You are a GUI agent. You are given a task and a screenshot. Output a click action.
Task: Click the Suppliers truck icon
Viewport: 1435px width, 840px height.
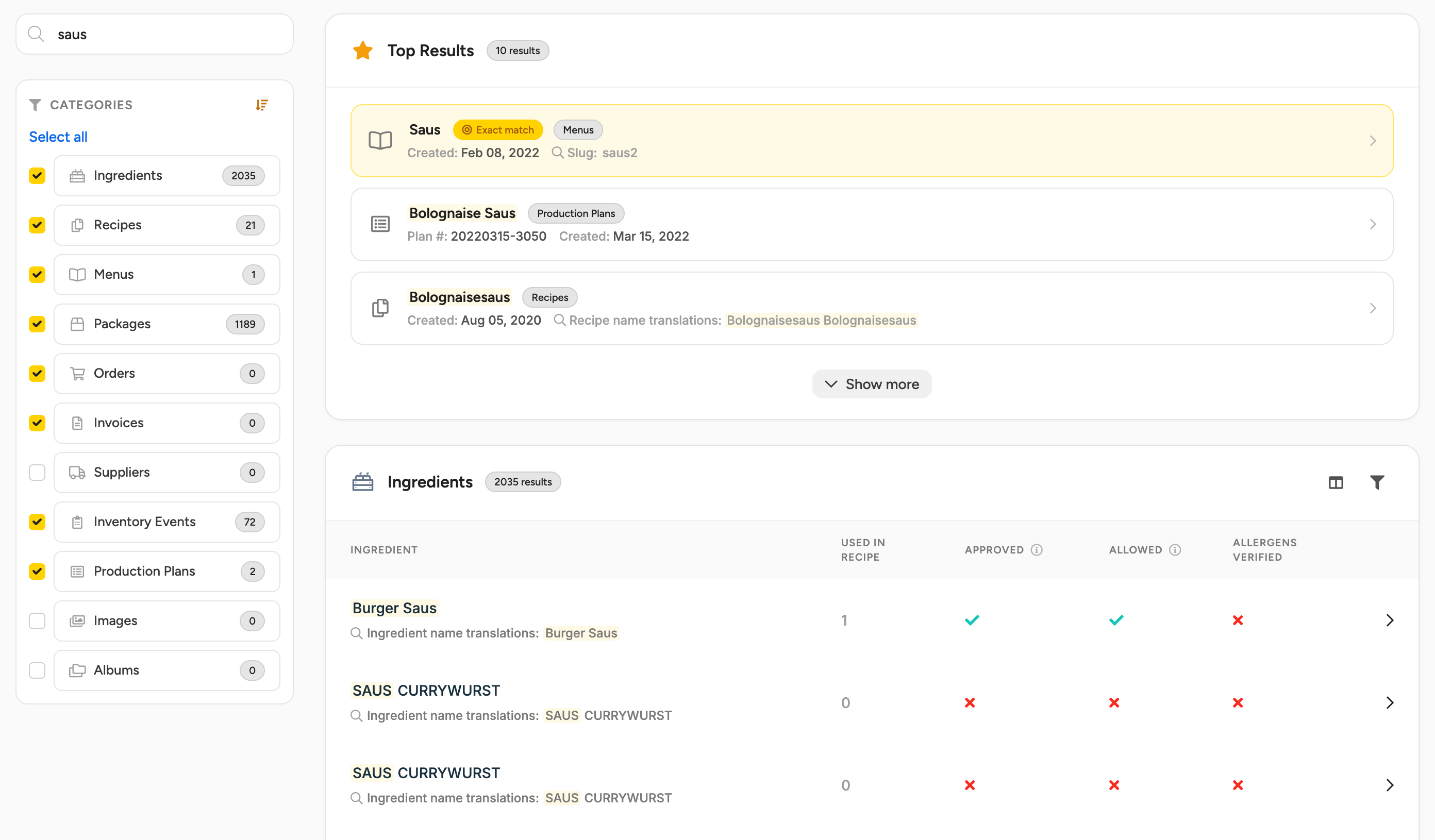(77, 472)
